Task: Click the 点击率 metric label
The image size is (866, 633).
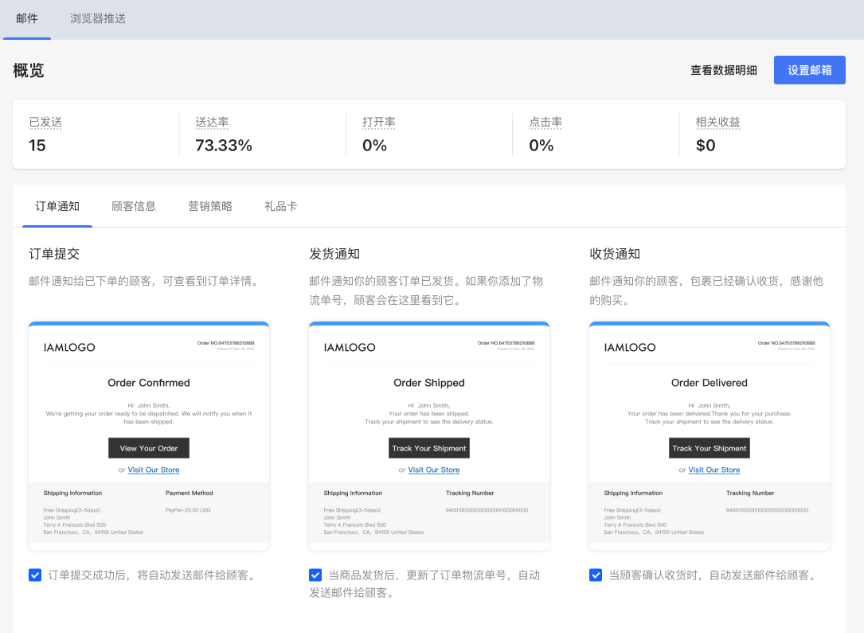Action: (x=546, y=122)
